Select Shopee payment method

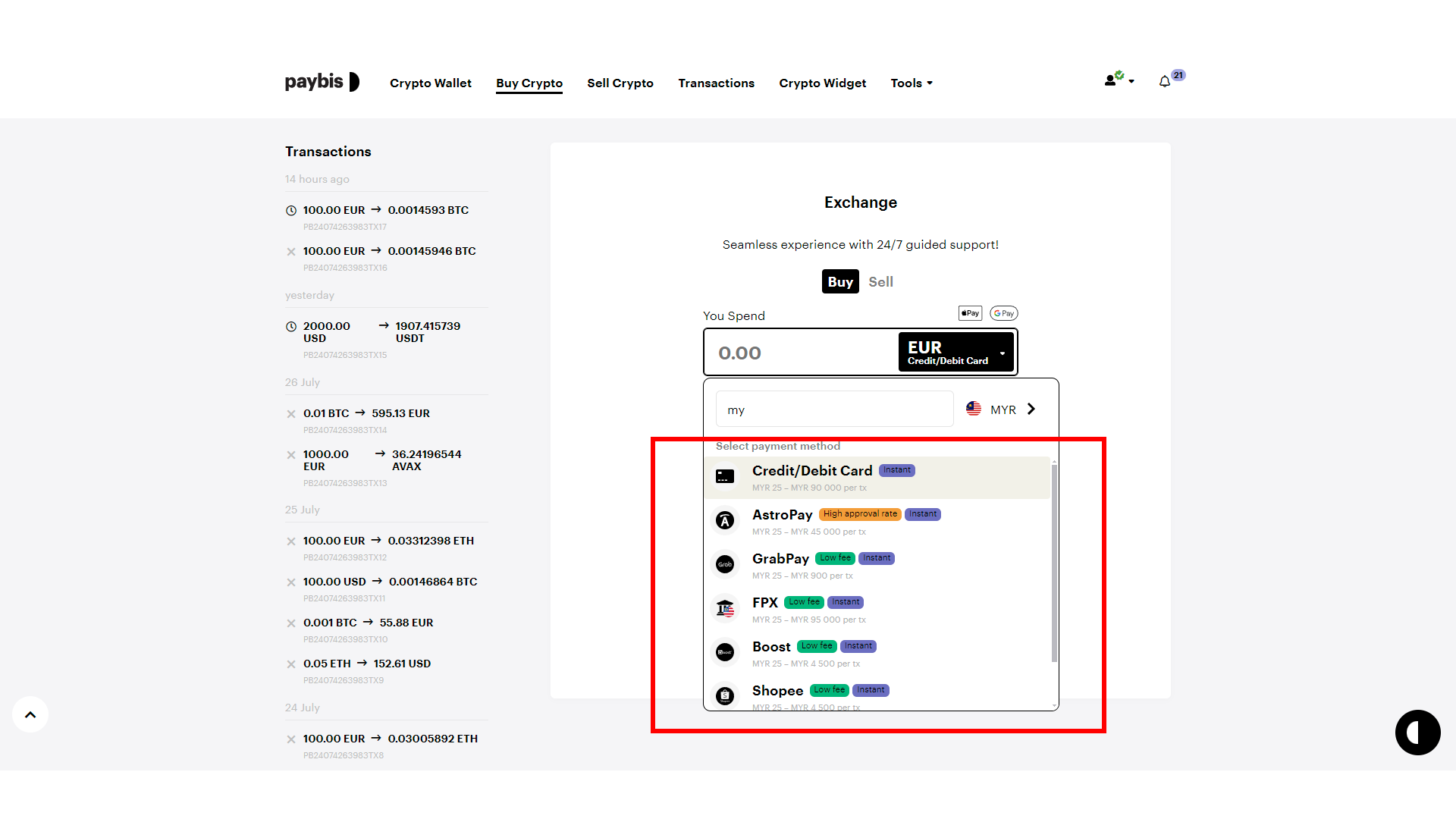click(877, 694)
